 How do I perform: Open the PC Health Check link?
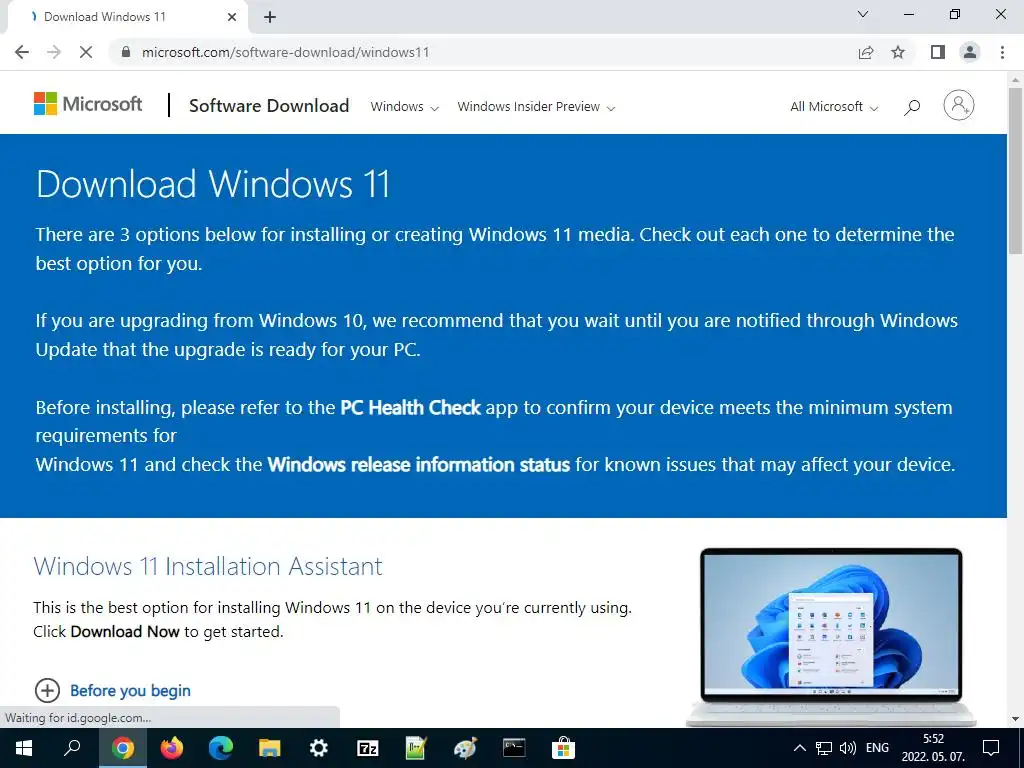point(411,408)
